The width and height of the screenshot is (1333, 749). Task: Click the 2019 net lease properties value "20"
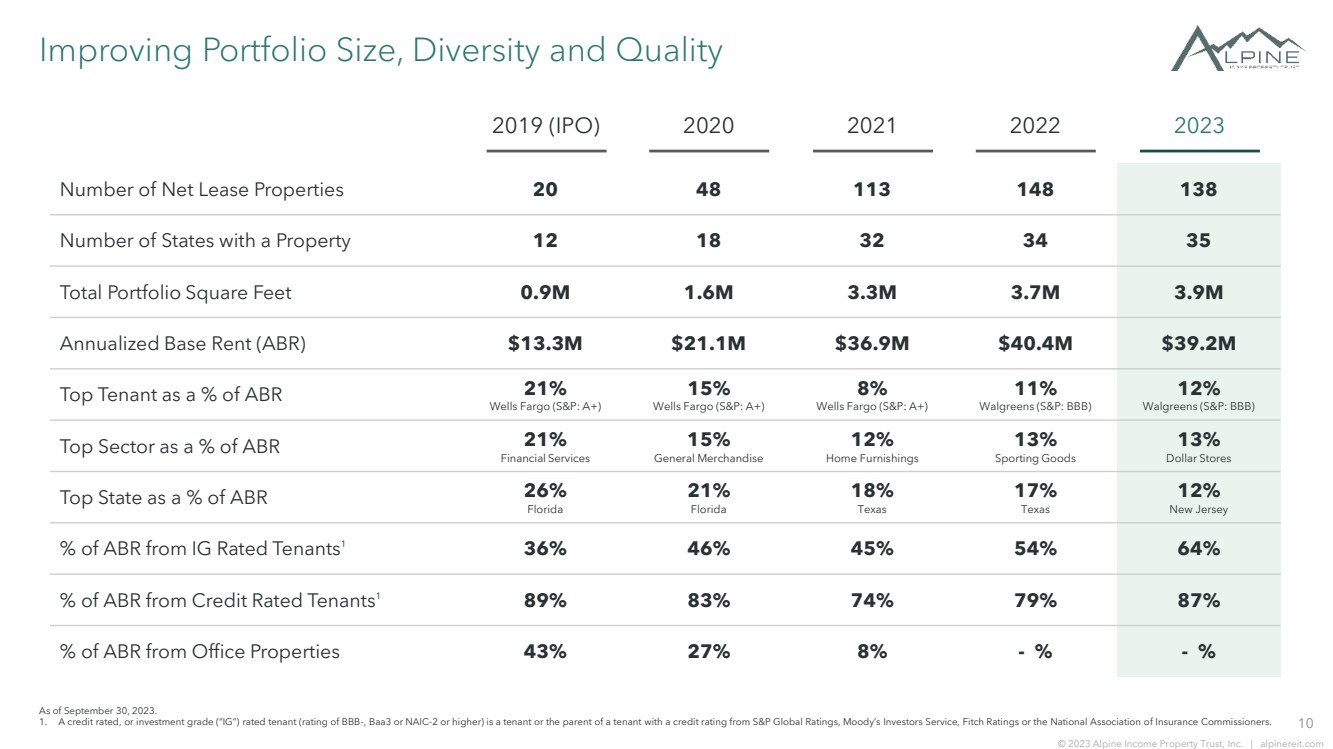(x=545, y=189)
